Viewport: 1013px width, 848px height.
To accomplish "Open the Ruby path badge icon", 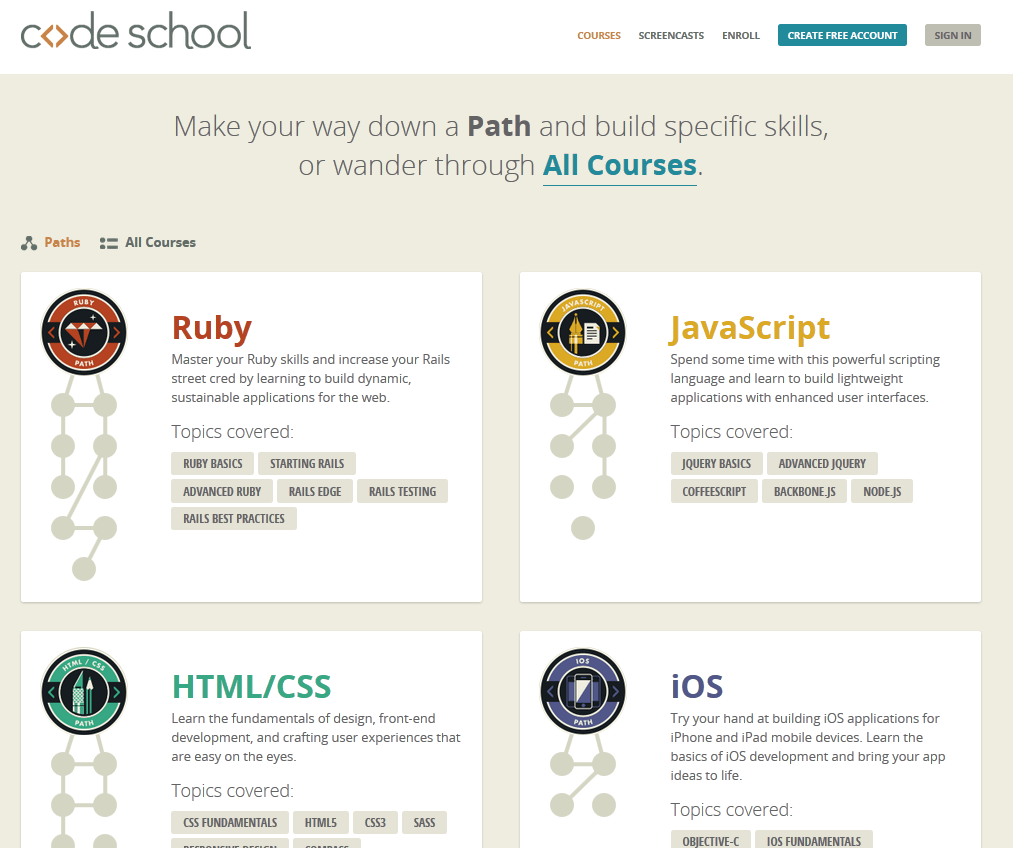I will pyautogui.click(x=84, y=332).
